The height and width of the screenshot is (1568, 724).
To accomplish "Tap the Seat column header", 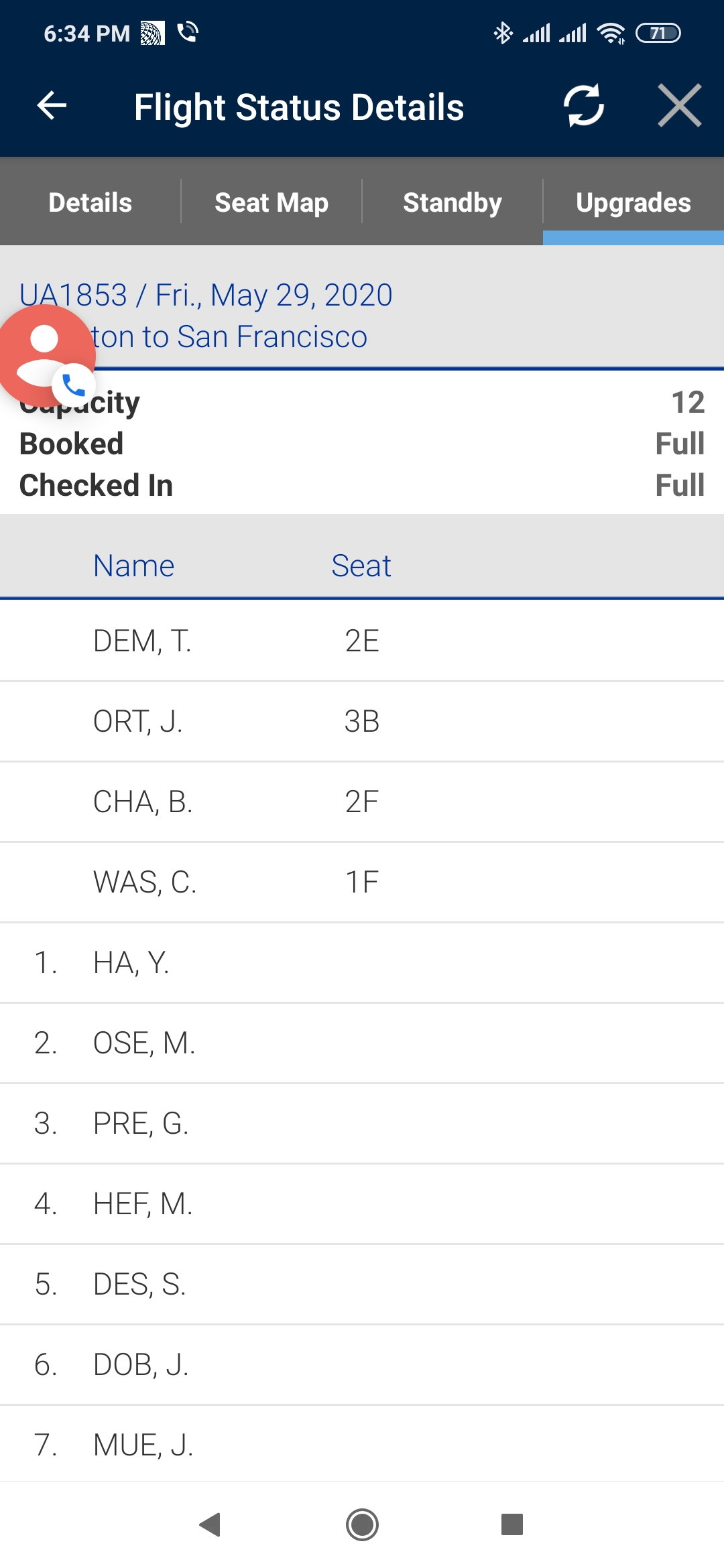I will click(x=361, y=566).
